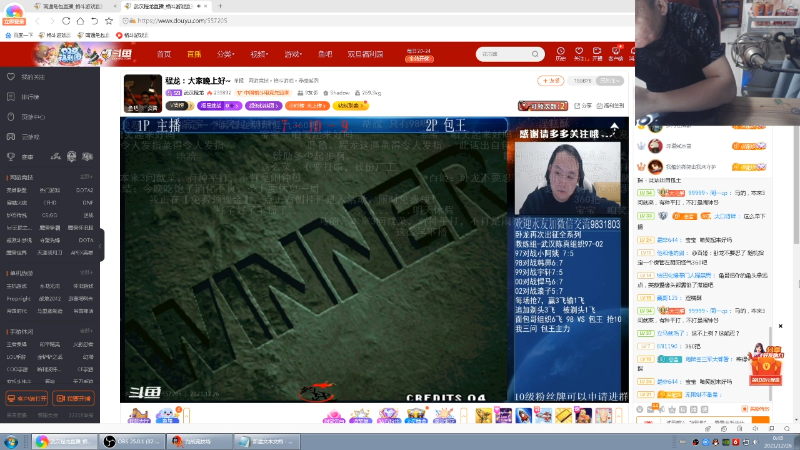Select DOTA2 in sidebar game list

point(84,190)
